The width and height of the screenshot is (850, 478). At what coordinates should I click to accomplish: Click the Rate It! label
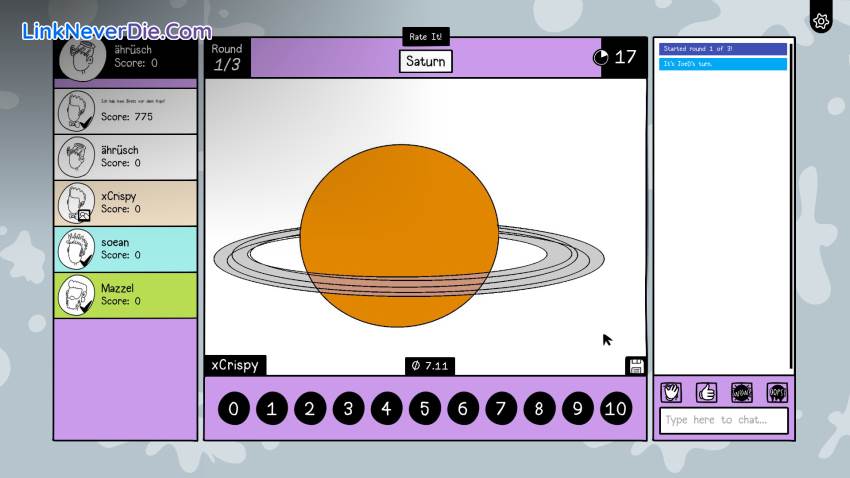[425, 37]
